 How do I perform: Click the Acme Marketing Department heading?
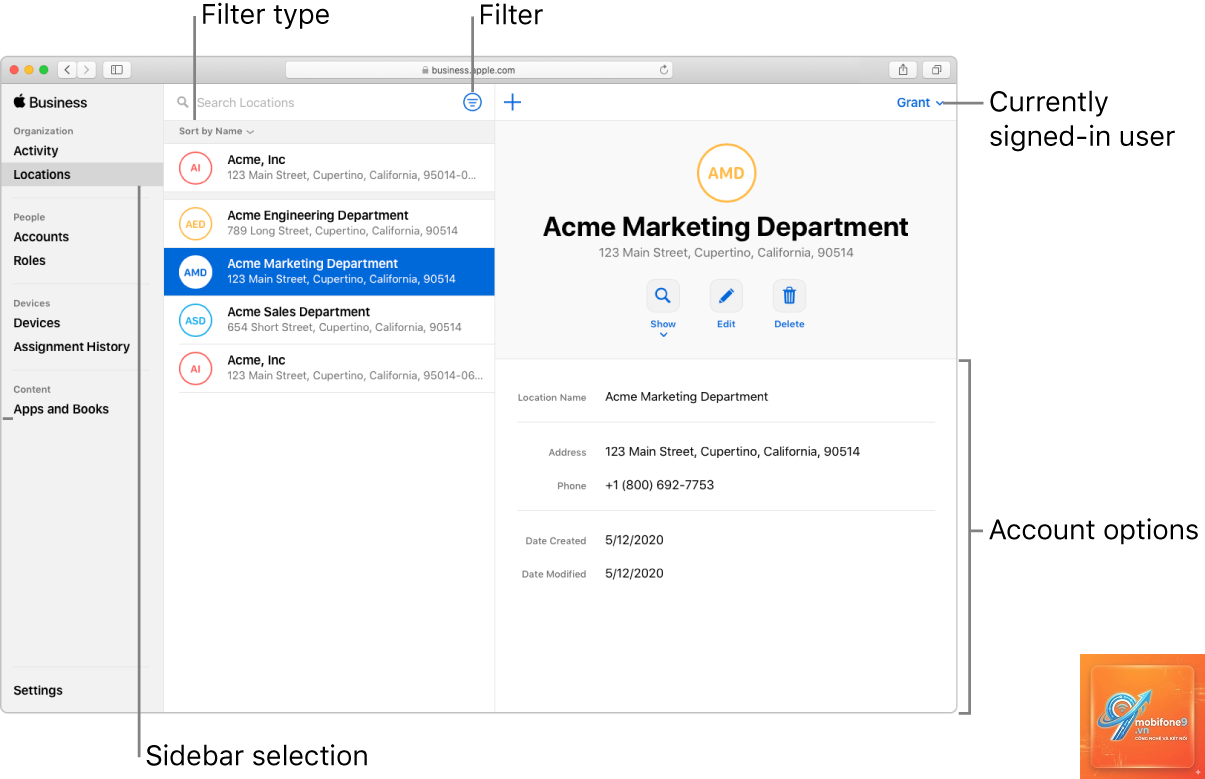coord(726,227)
